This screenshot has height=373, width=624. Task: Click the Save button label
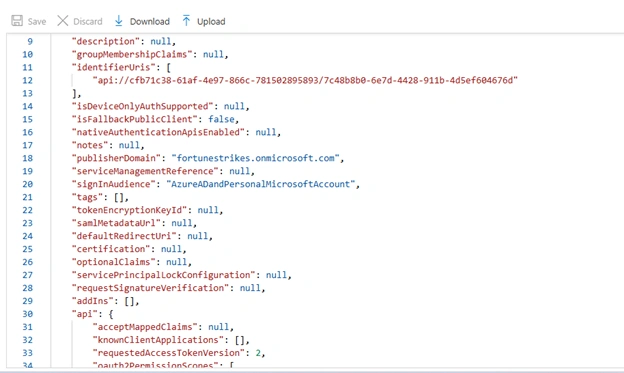point(37,21)
